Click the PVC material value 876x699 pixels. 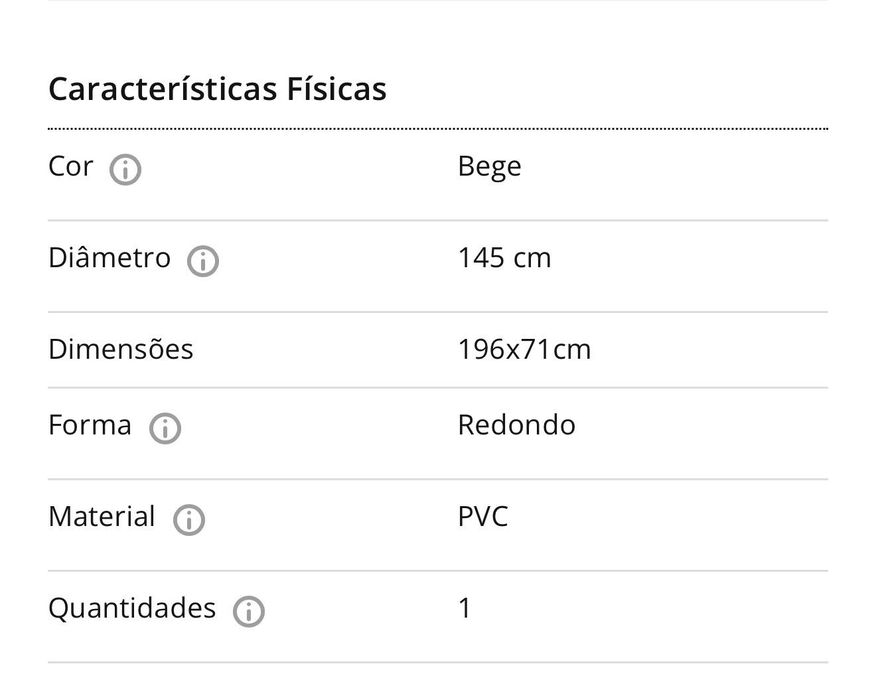click(x=483, y=517)
